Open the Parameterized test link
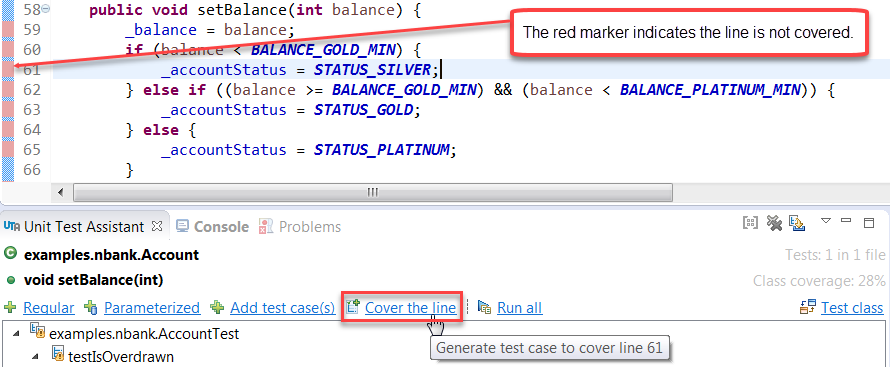 click(152, 308)
